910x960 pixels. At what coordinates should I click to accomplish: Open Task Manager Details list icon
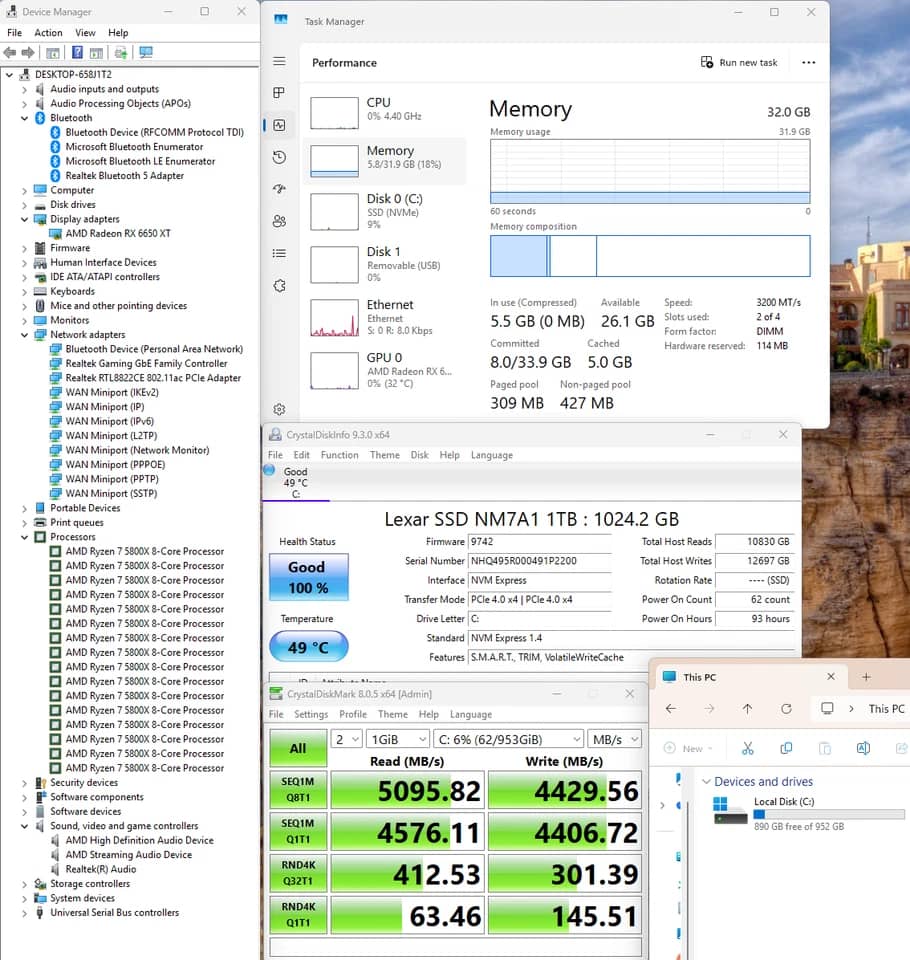point(279,253)
